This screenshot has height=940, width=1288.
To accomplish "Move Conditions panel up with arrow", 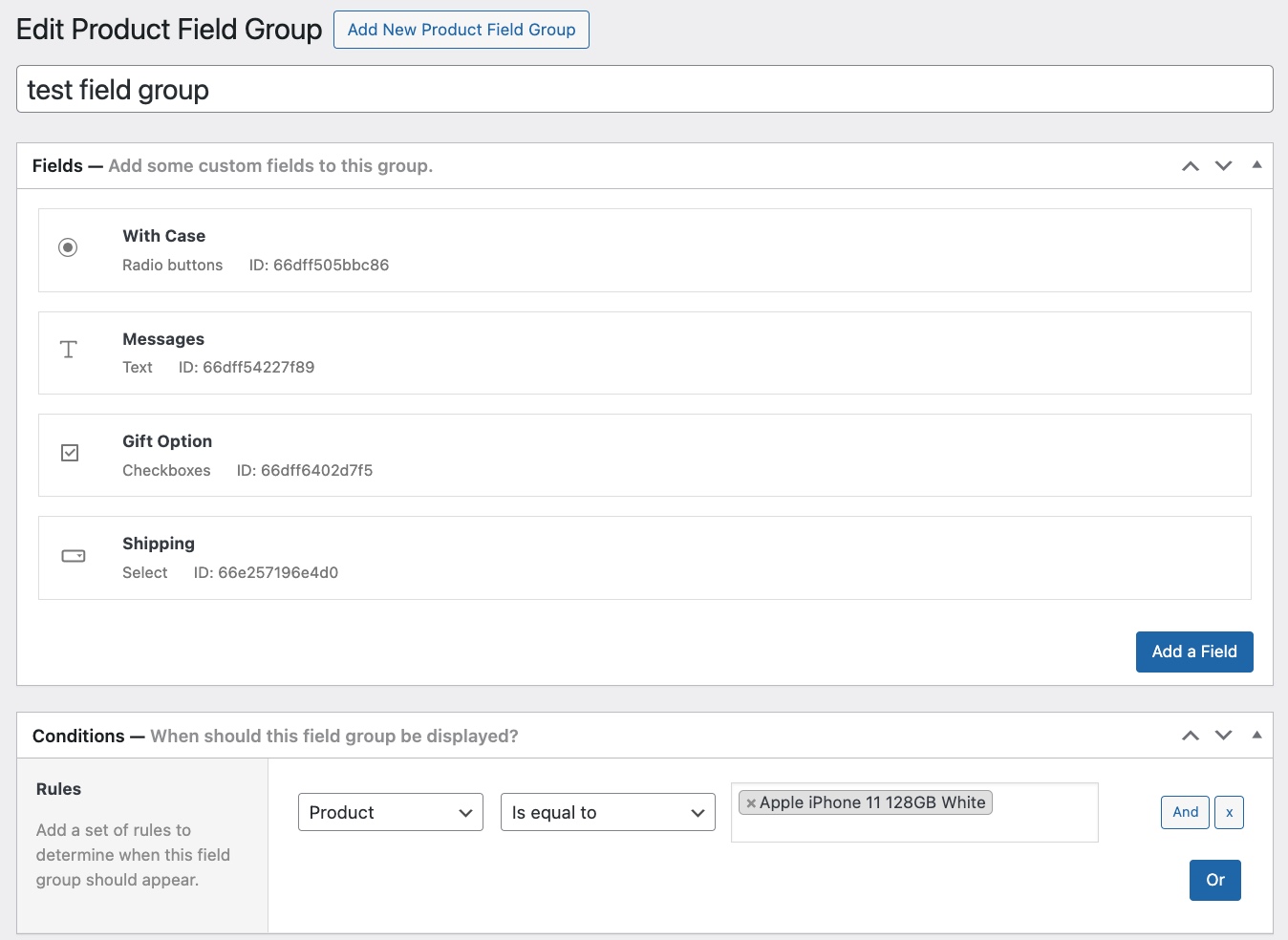I will pos(1190,736).
